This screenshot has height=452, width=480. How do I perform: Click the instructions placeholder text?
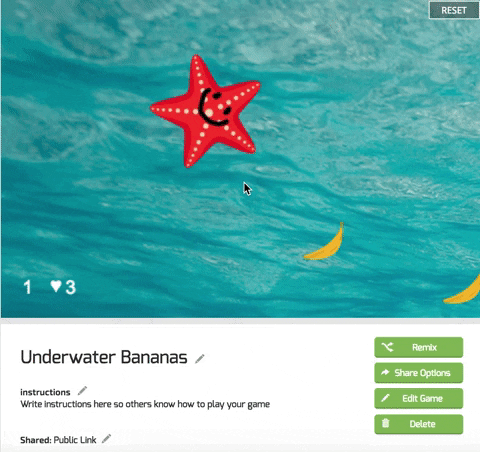[x=145, y=404]
